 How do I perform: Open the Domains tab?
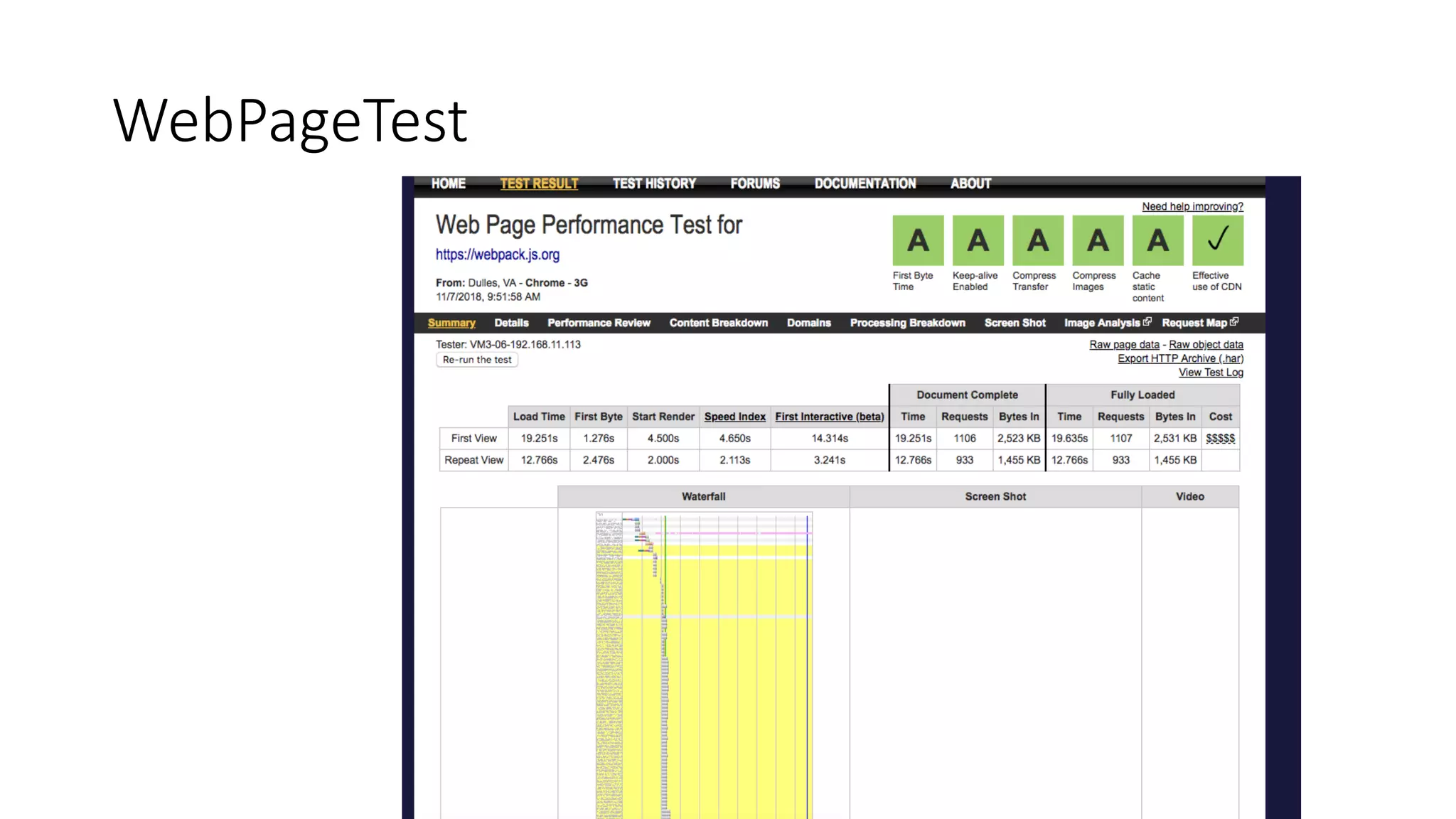tap(809, 323)
